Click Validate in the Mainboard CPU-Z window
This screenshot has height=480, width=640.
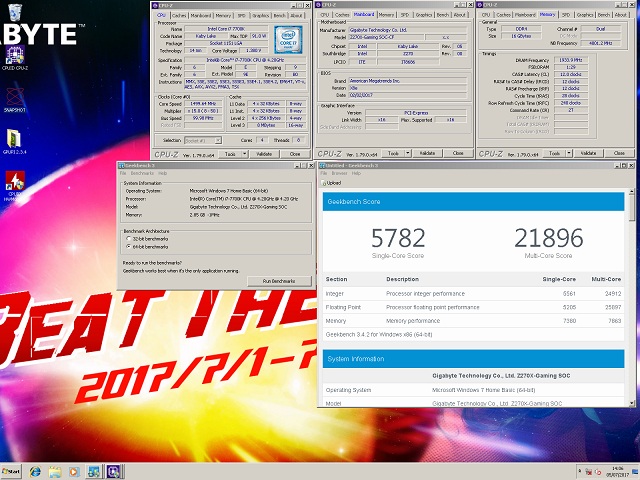(427, 153)
